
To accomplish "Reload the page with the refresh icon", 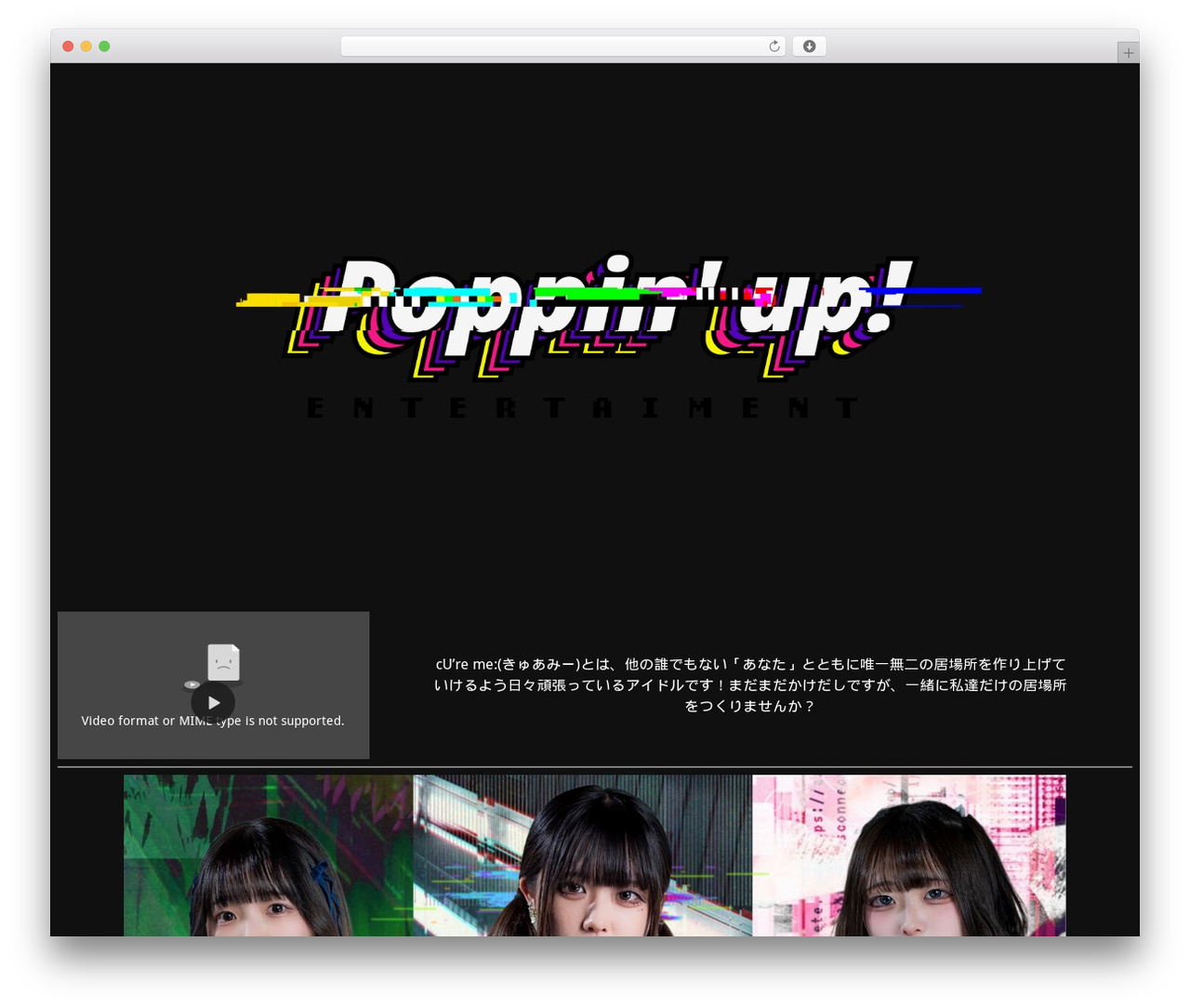I will [x=773, y=46].
